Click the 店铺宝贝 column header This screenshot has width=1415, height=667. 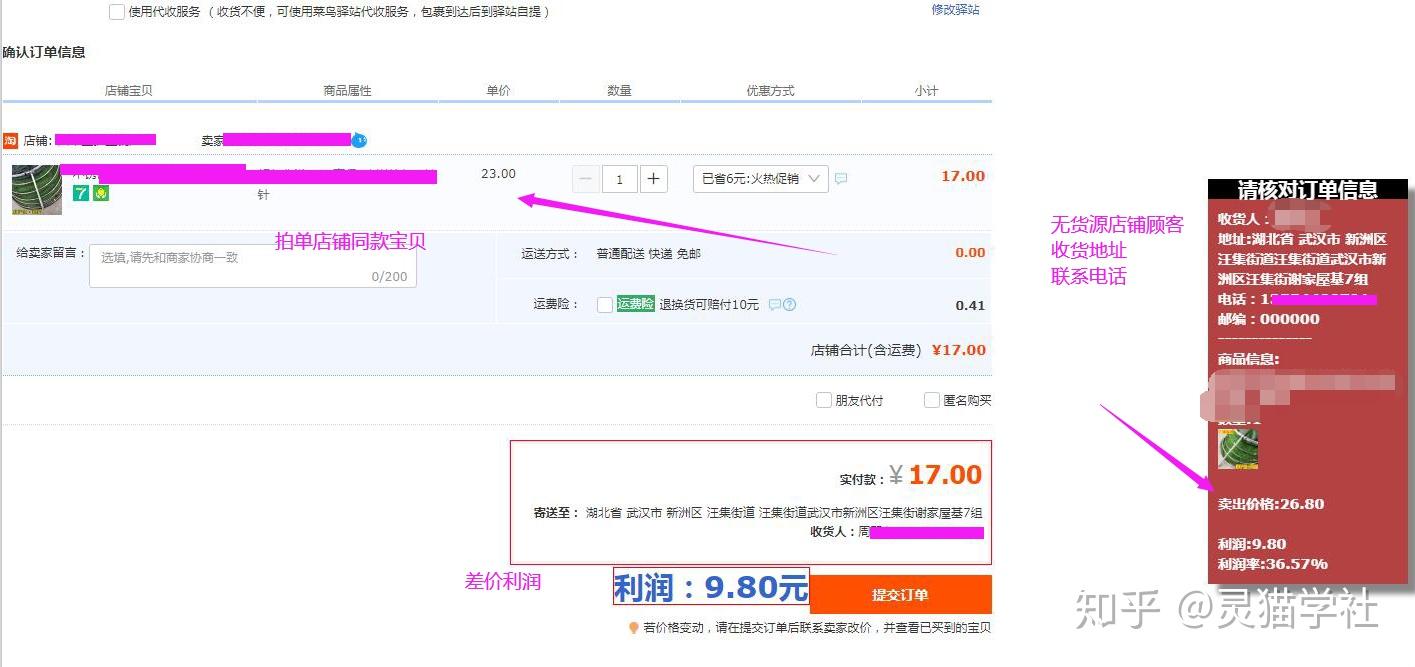pyautogui.click(x=129, y=90)
